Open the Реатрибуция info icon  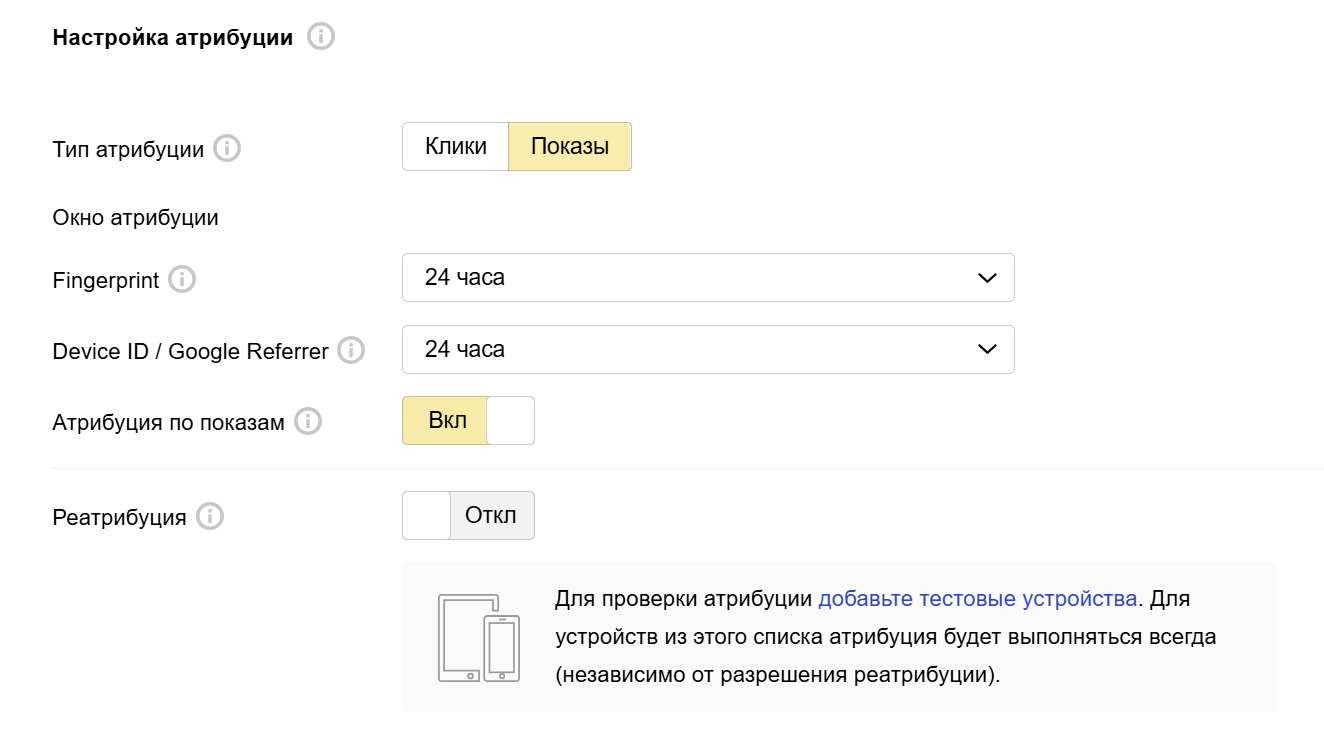pyautogui.click(x=210, y=517)
